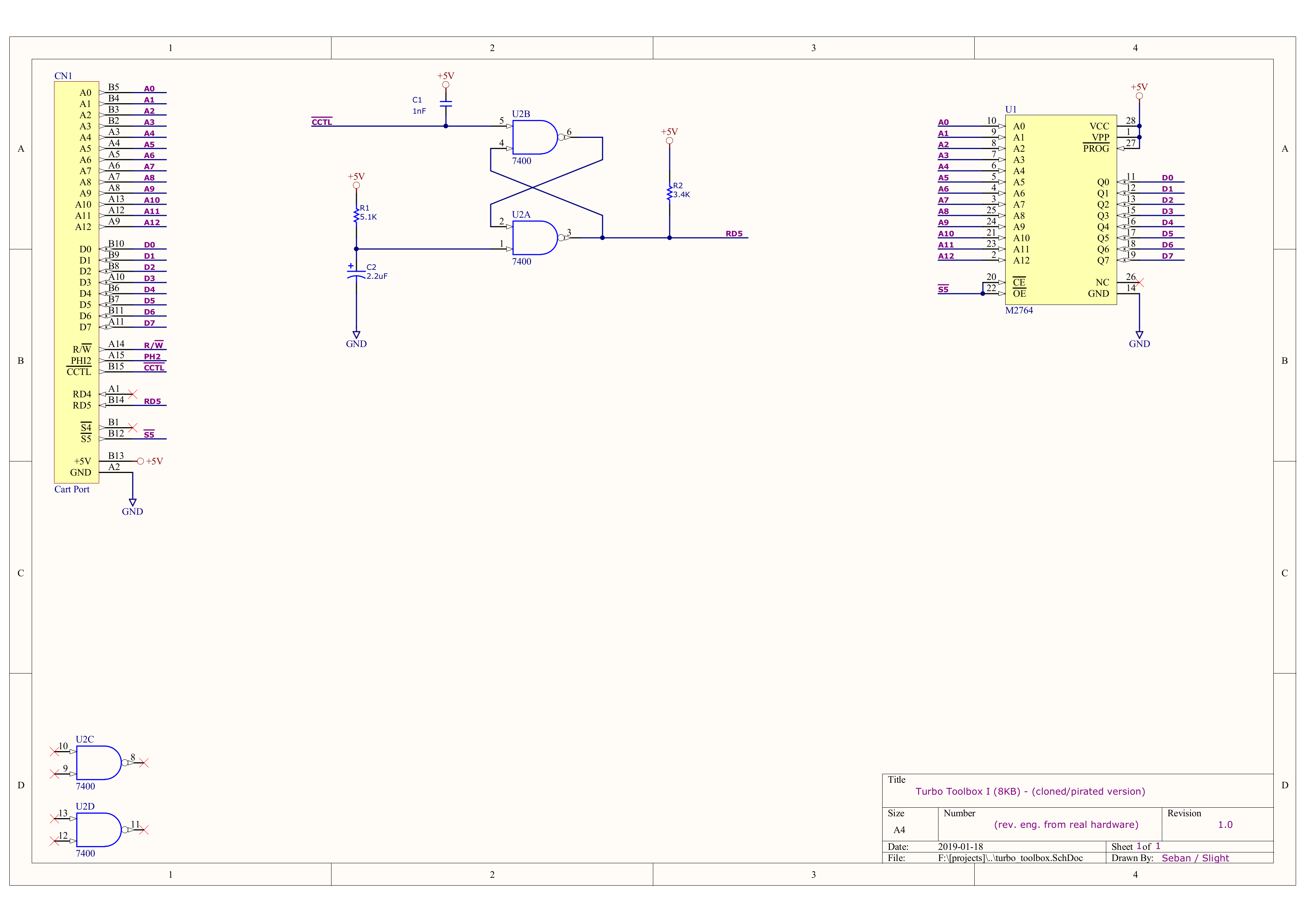This screenshot has height=924, width=1308.
Task: Click the U2A NAND gate symbol
Action: pos(533,238)
